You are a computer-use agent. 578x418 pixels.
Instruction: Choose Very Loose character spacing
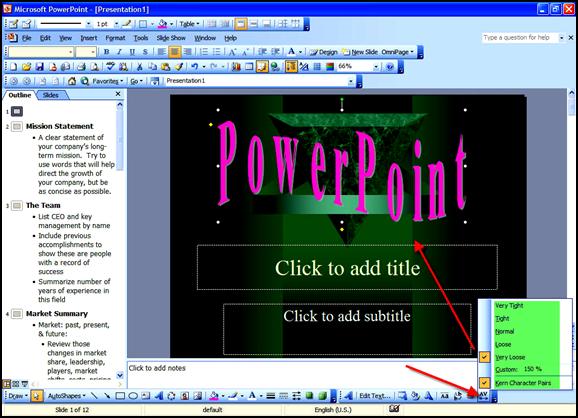510,357
